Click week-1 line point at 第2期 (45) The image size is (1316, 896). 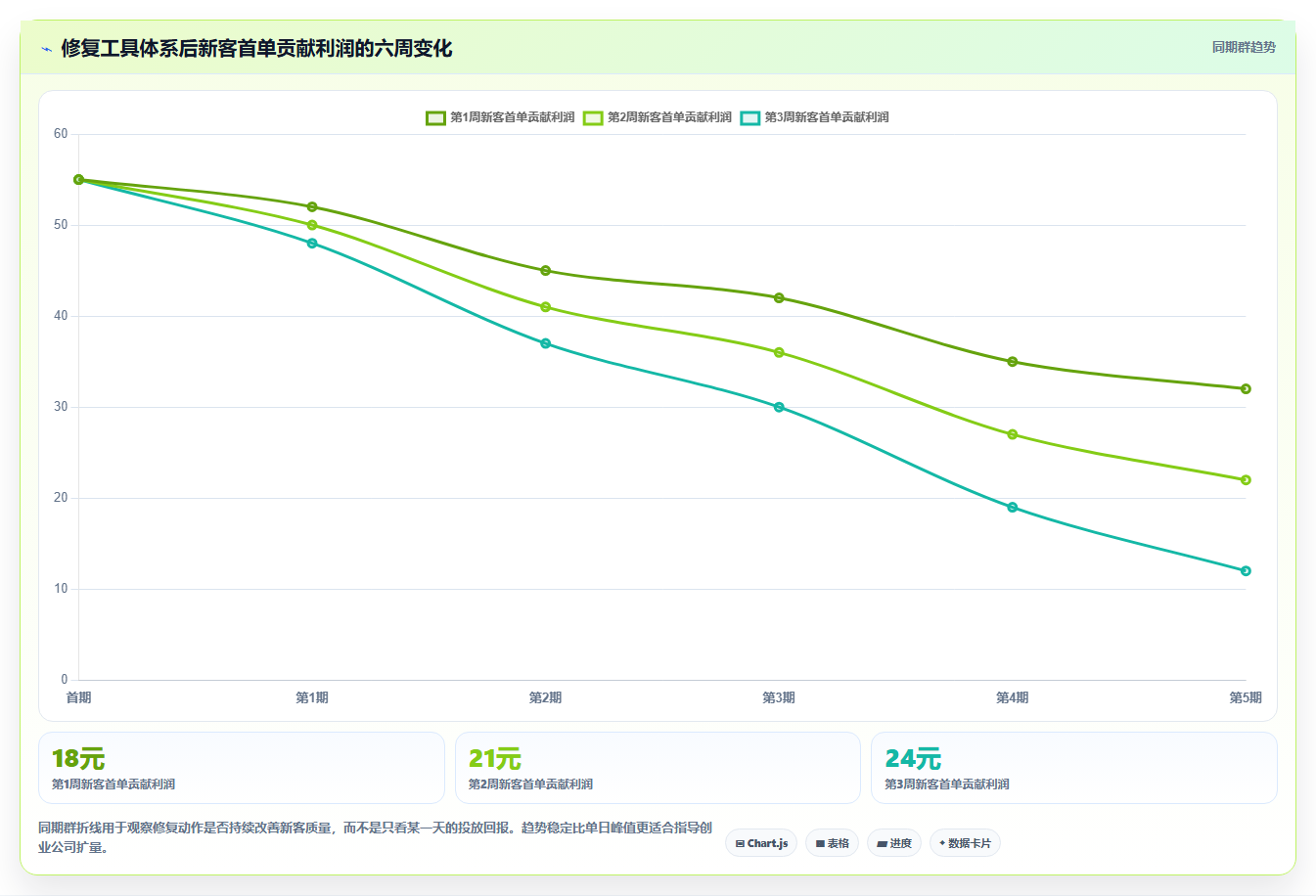pyautogui.click(x=545, y=271)
